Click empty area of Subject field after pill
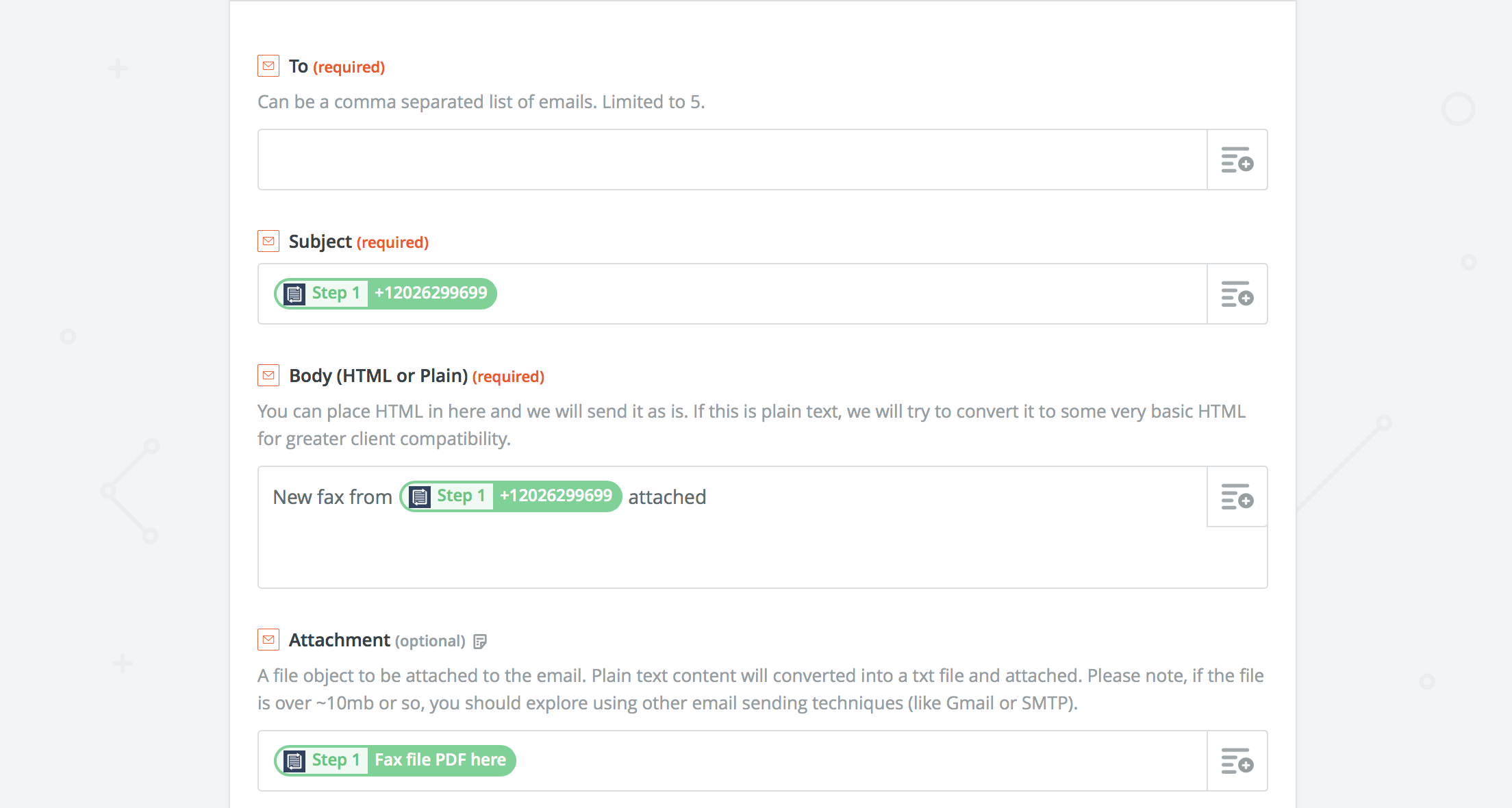Screen dimensions: 1512x808 point(849,294)
